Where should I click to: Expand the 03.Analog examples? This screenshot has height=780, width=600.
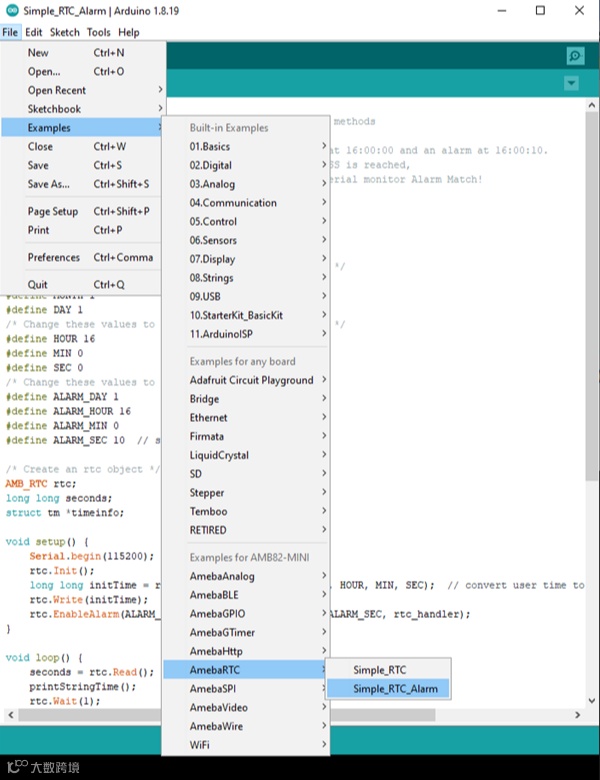pos(246,184)
